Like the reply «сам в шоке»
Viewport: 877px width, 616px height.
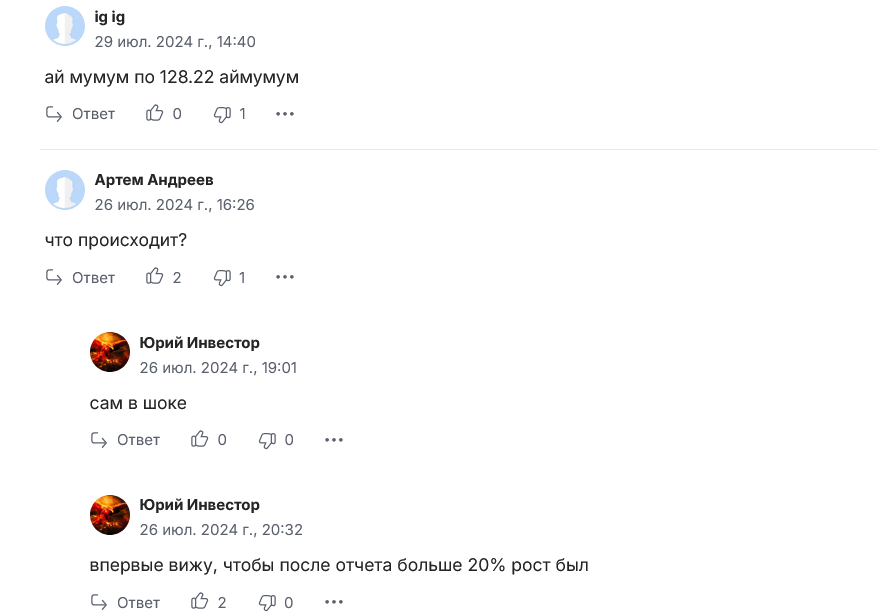200,439
